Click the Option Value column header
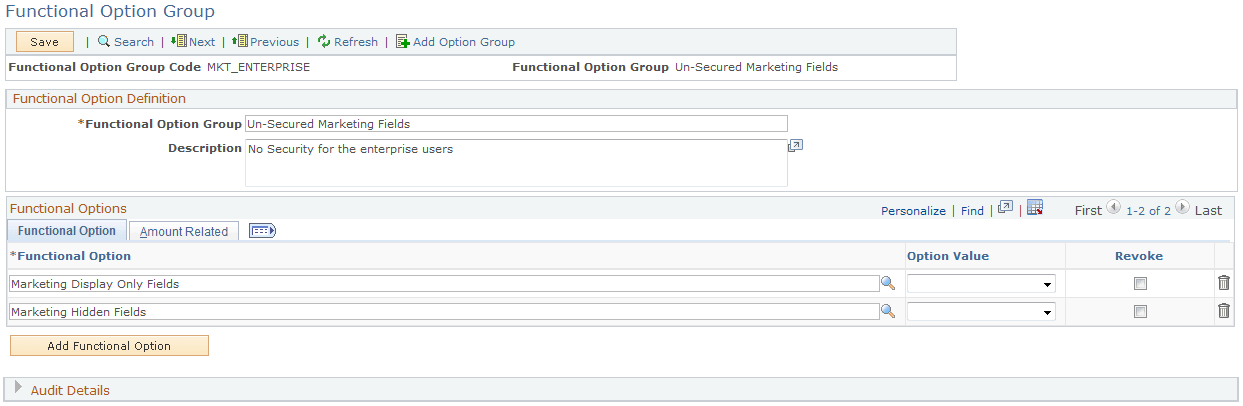Viewport: 1243px width, 406px height. [x=948, y=256]
